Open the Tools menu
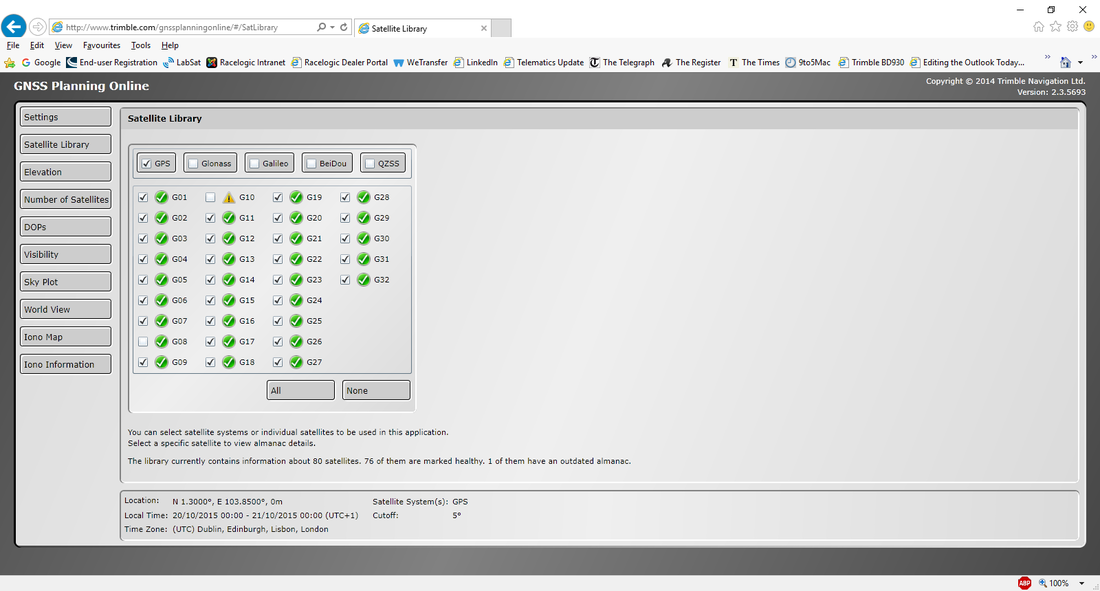The height and width of the screenshot is (591, 1100). pos(141,45)
